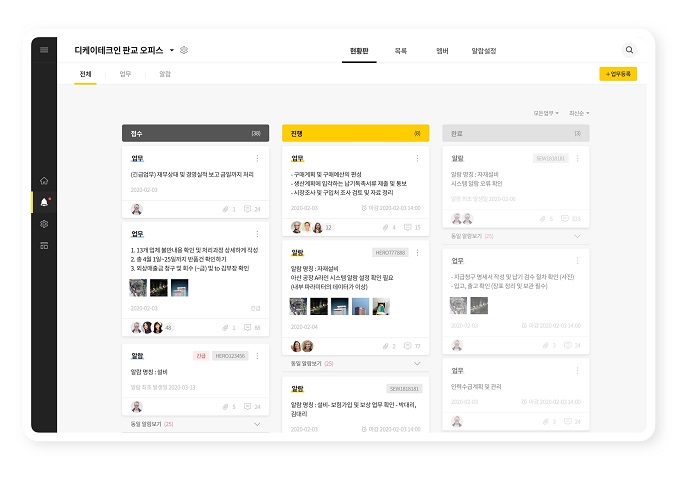The image size is (680, 478).
Task: Click the search magnifier icon in the header
Action: 629,50
